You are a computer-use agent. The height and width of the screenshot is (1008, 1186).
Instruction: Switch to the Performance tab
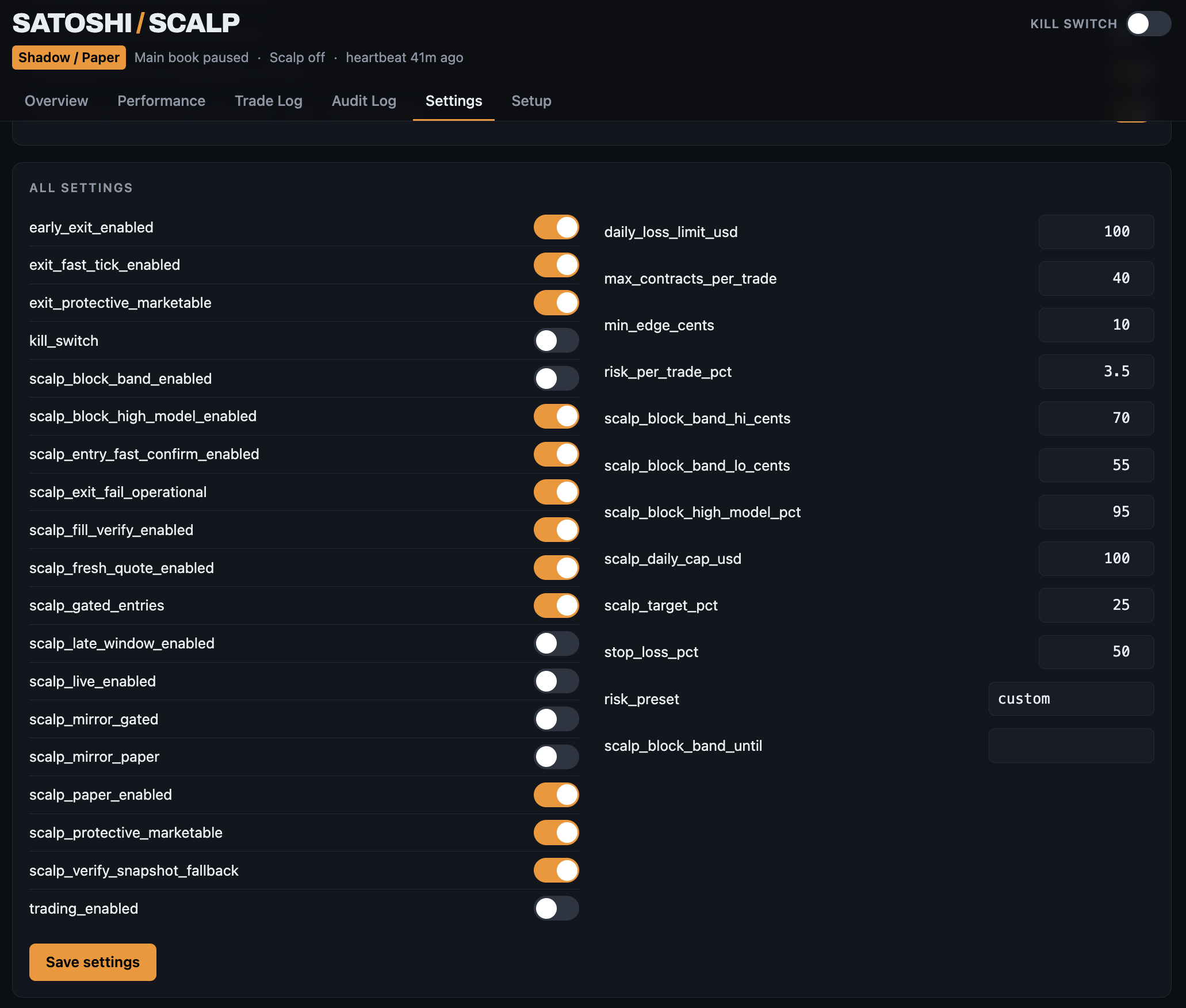click(x=161, y=101)
